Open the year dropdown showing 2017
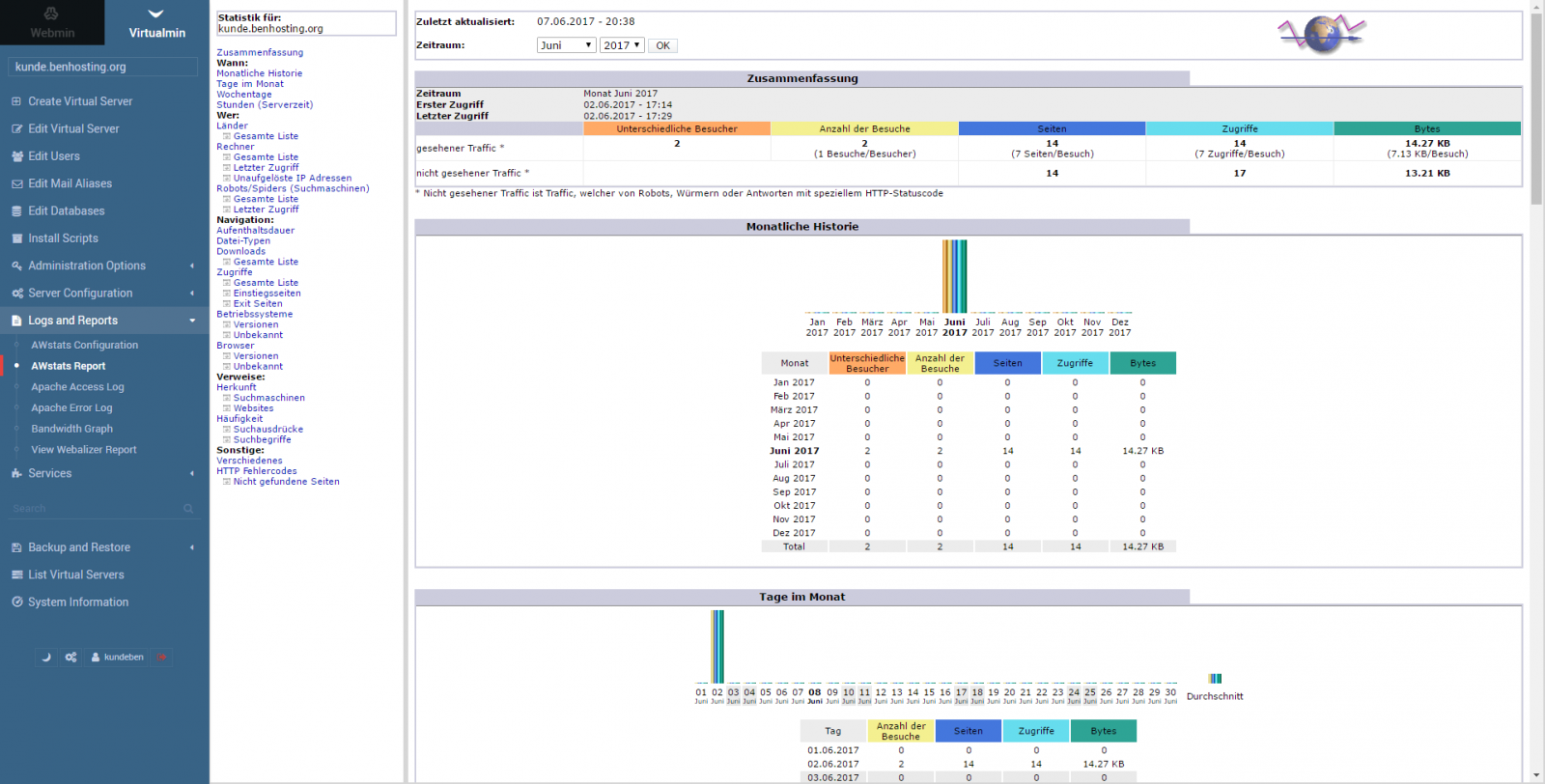This screenshot has height=784, width=1545. [621, 45]
